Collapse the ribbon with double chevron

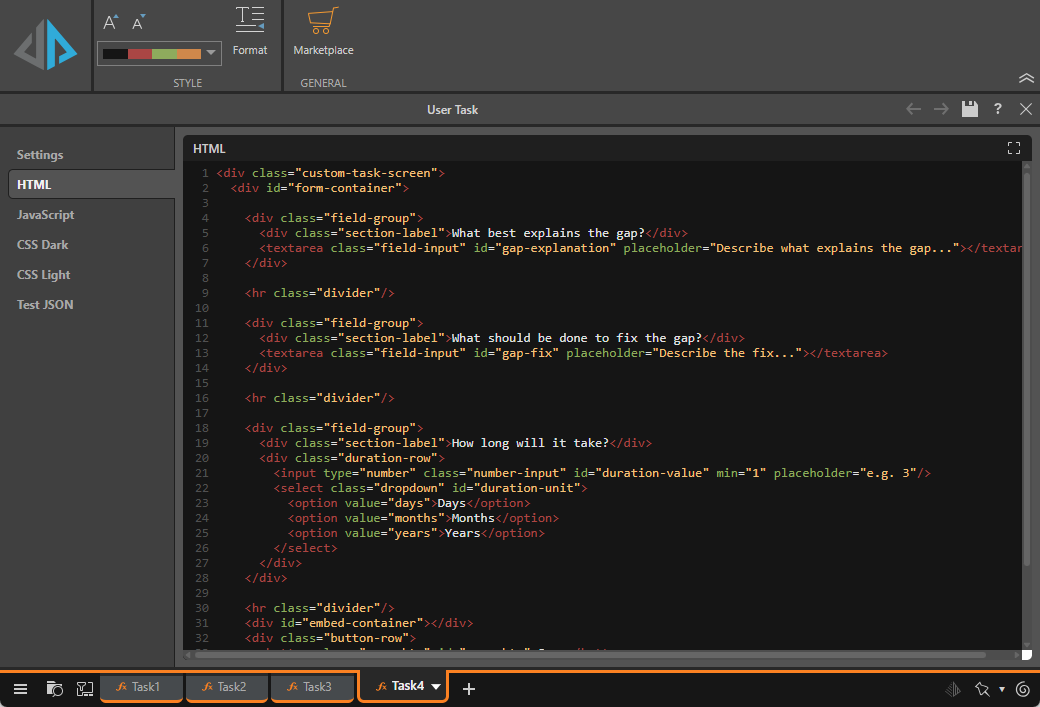1025,78
